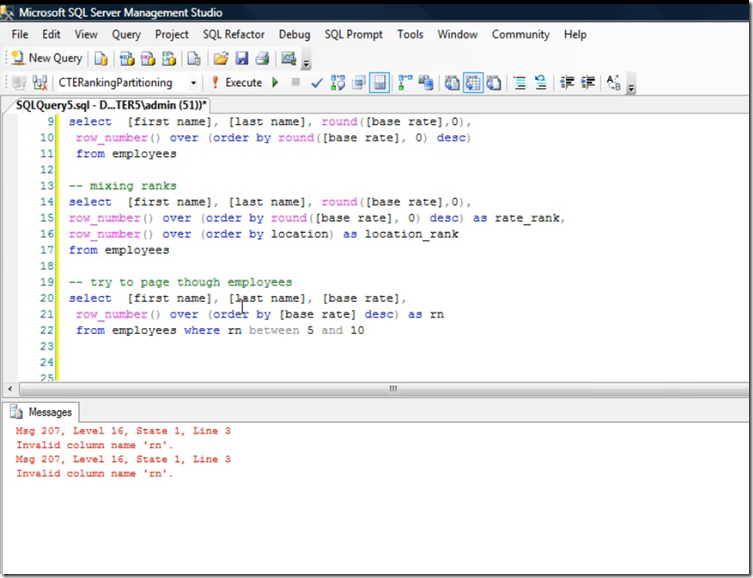
Task: Save the query with the floppy icon
Action: coord(242,59)
